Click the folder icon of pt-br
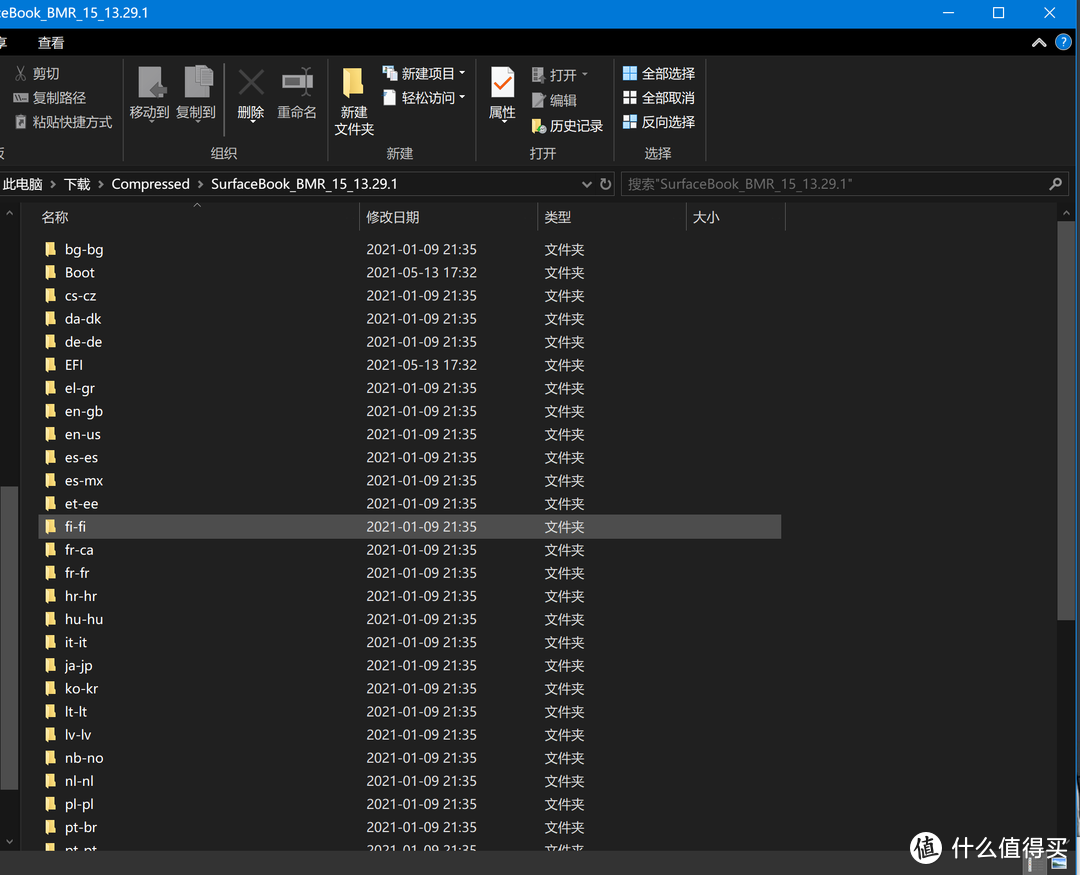 (50, 827)
